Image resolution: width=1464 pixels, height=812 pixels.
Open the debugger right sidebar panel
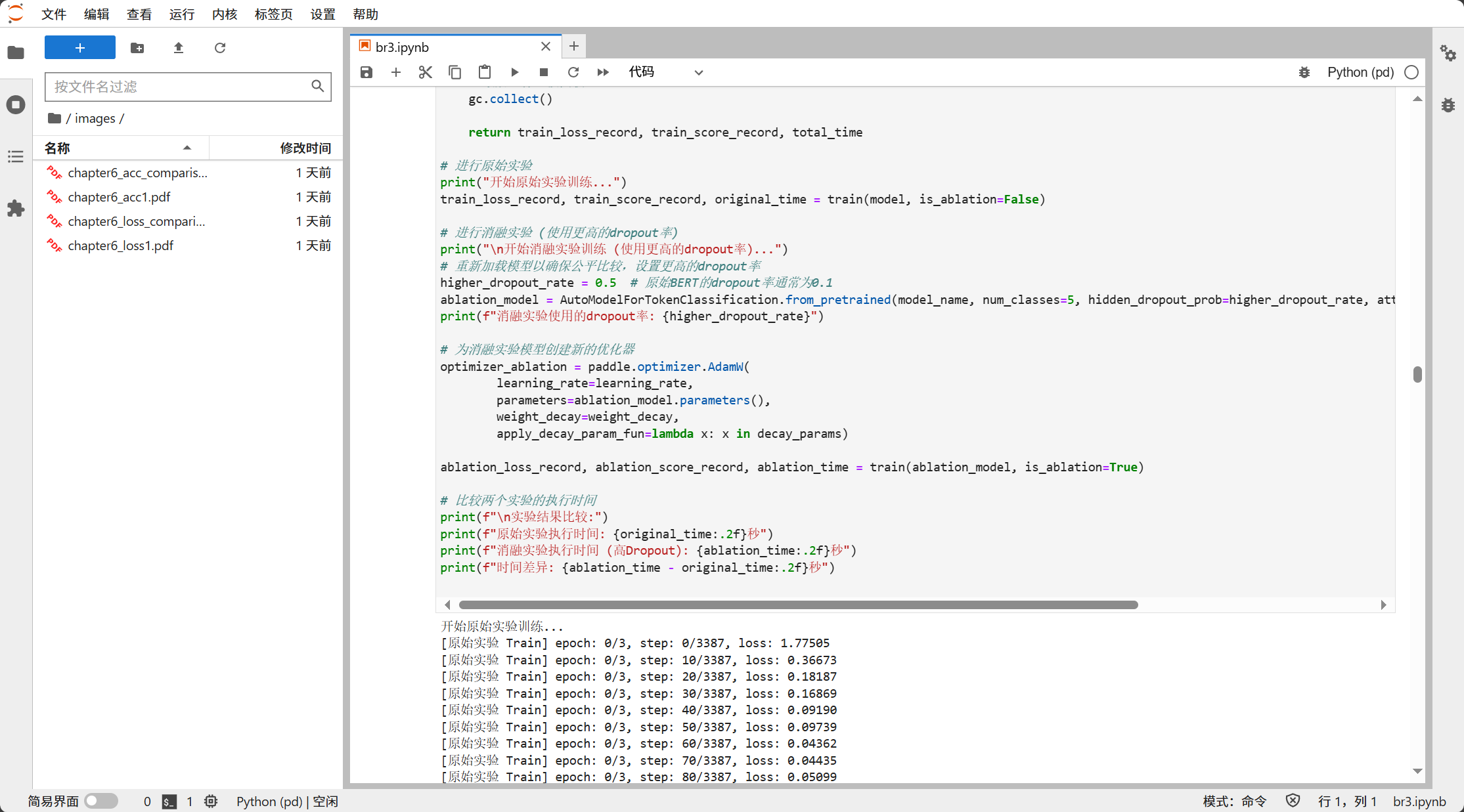point(1448,104)
